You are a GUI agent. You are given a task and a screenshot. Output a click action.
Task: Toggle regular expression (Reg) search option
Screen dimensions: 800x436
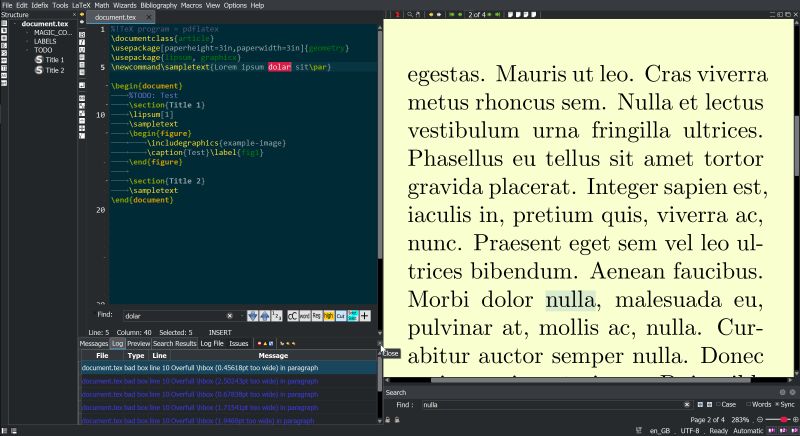pos(316,316)
